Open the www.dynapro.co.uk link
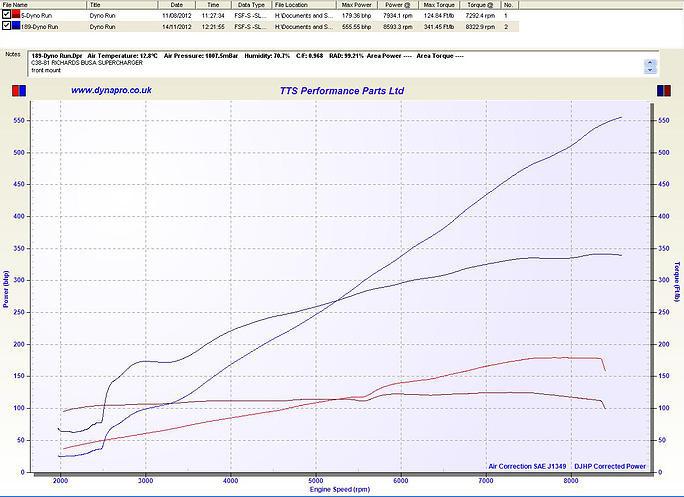This screenshot has width=684, height=497. point(111,90)
